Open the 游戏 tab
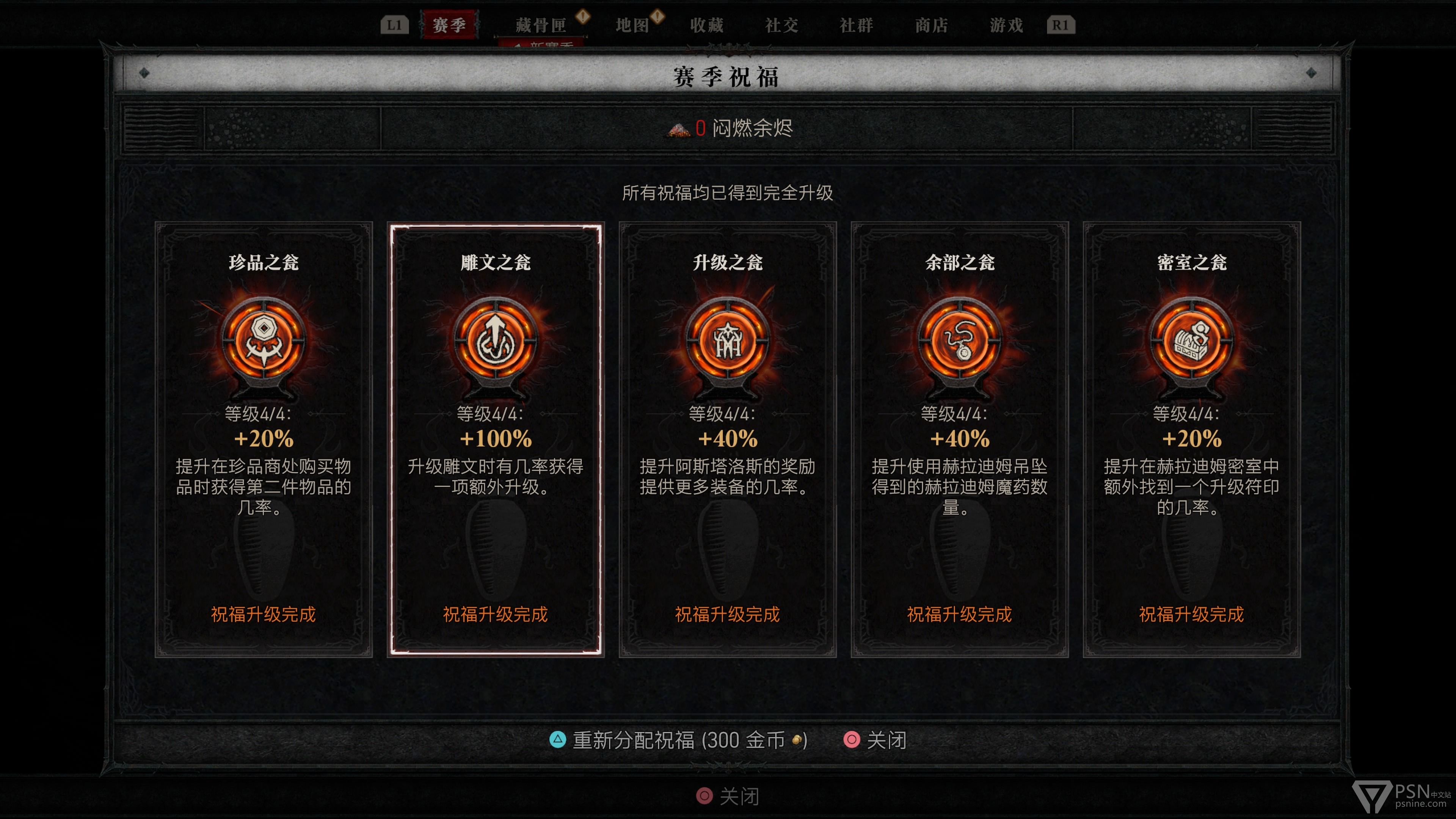1456x819 pixels. pyautogui.click(x=1007, y=25)
